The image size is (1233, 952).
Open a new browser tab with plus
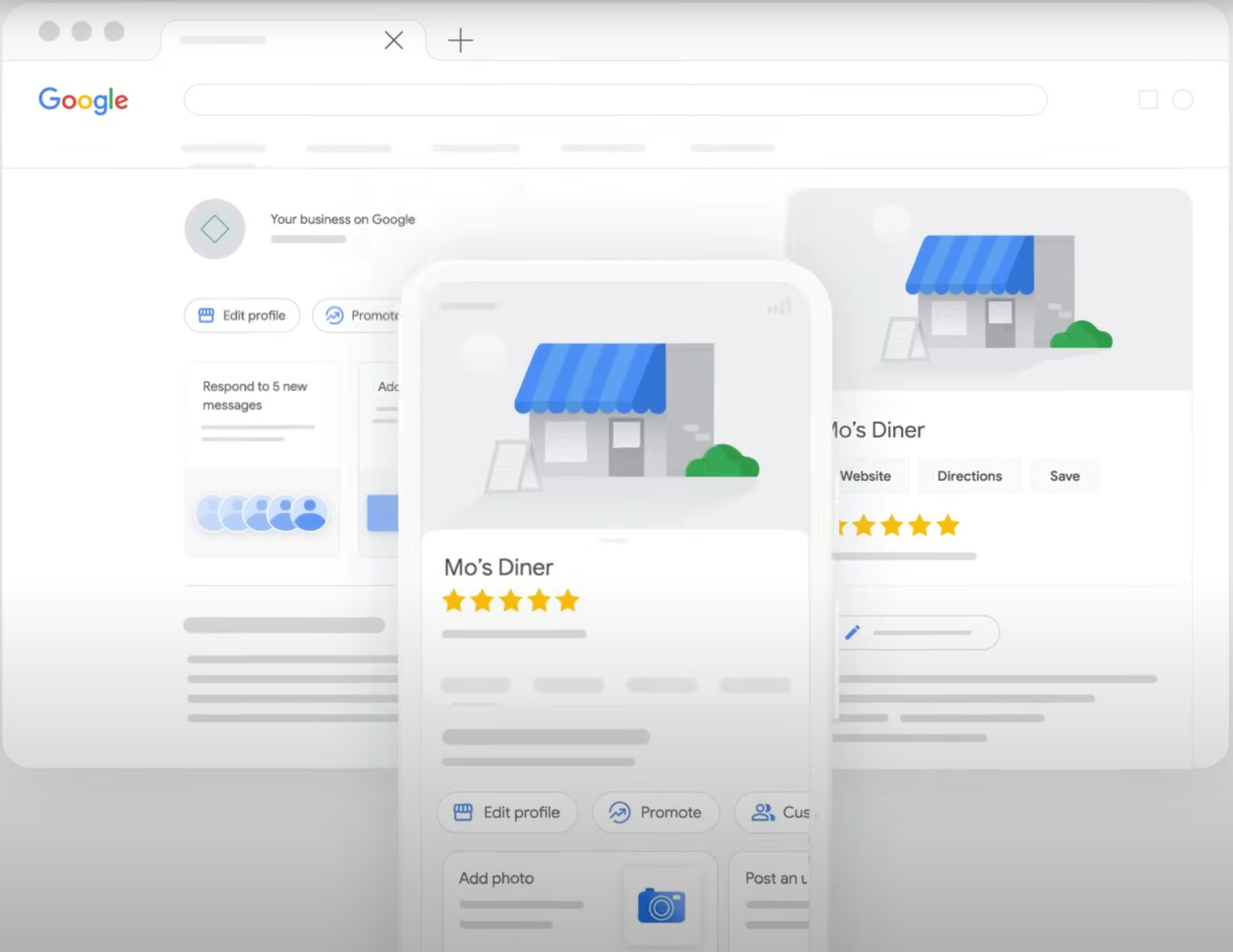pos(460,40)
